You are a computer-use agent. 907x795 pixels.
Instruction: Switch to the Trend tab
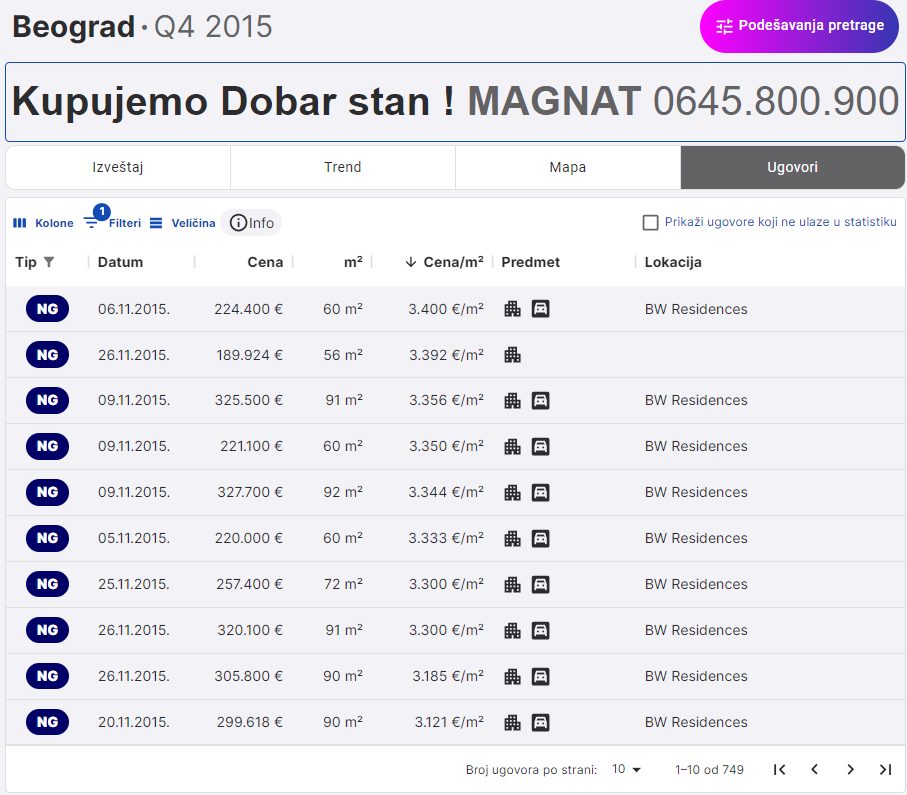pyautogui.click(x=343, y=167)
